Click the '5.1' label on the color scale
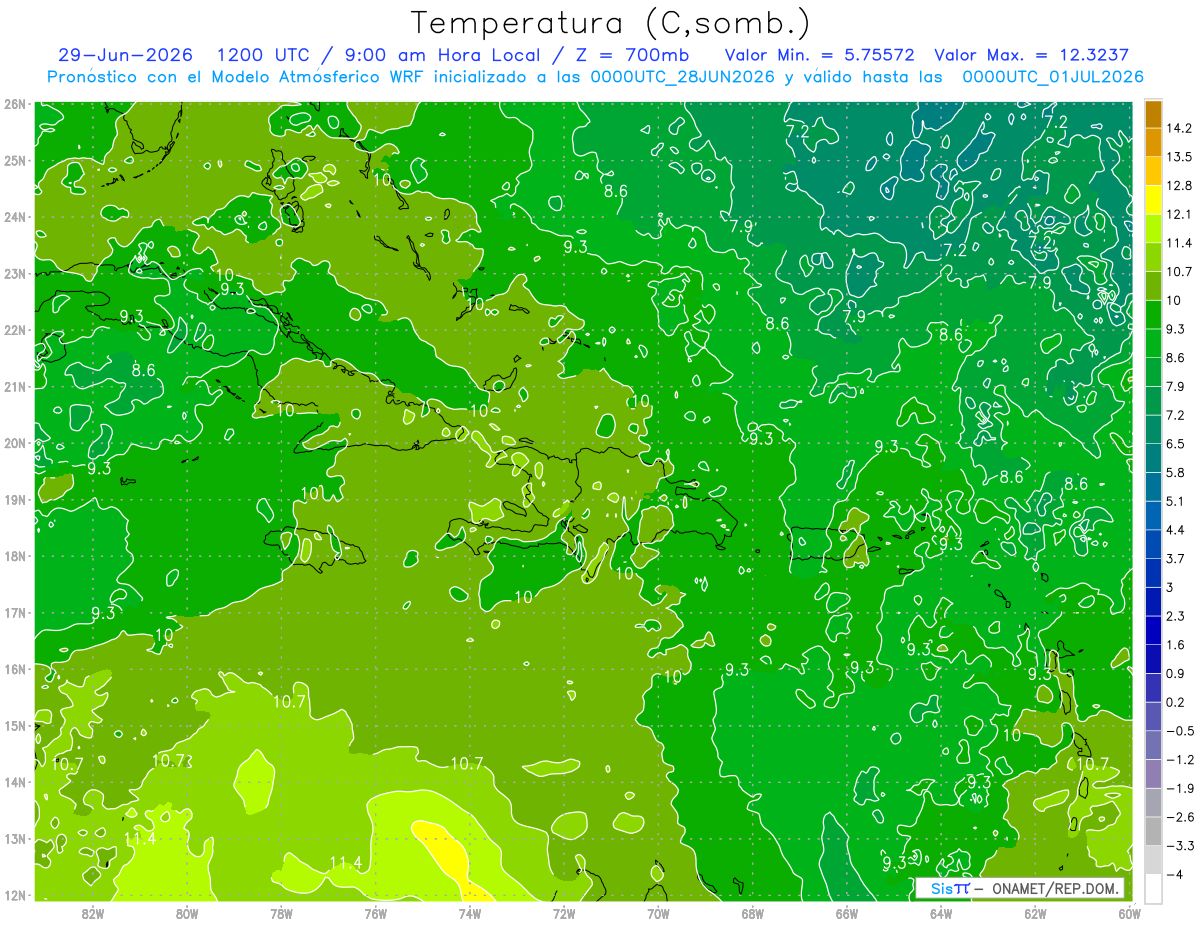1200x927 pixels. click(x=1177, y=501)
